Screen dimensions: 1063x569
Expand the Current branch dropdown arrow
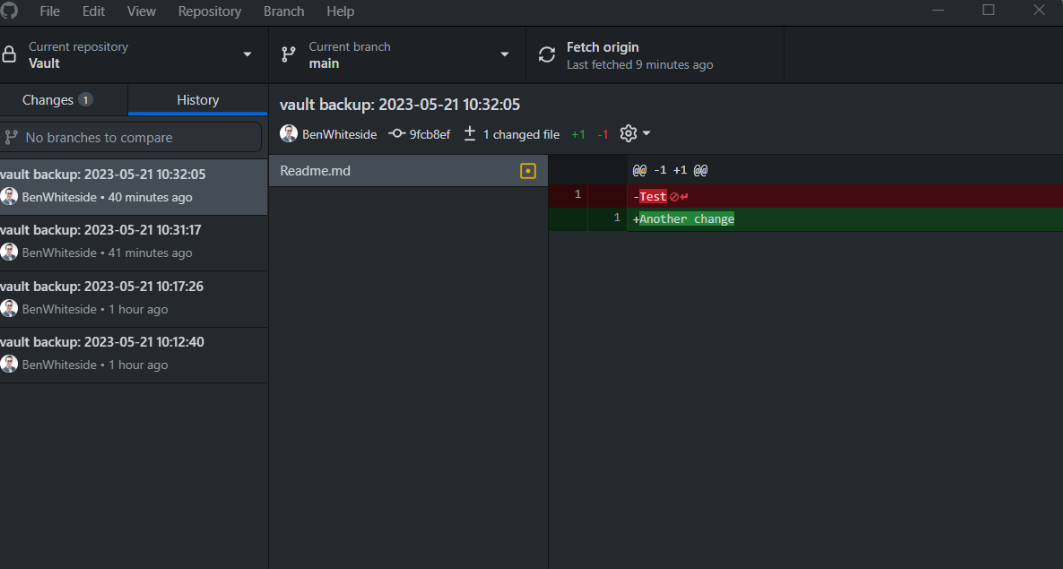504,55
